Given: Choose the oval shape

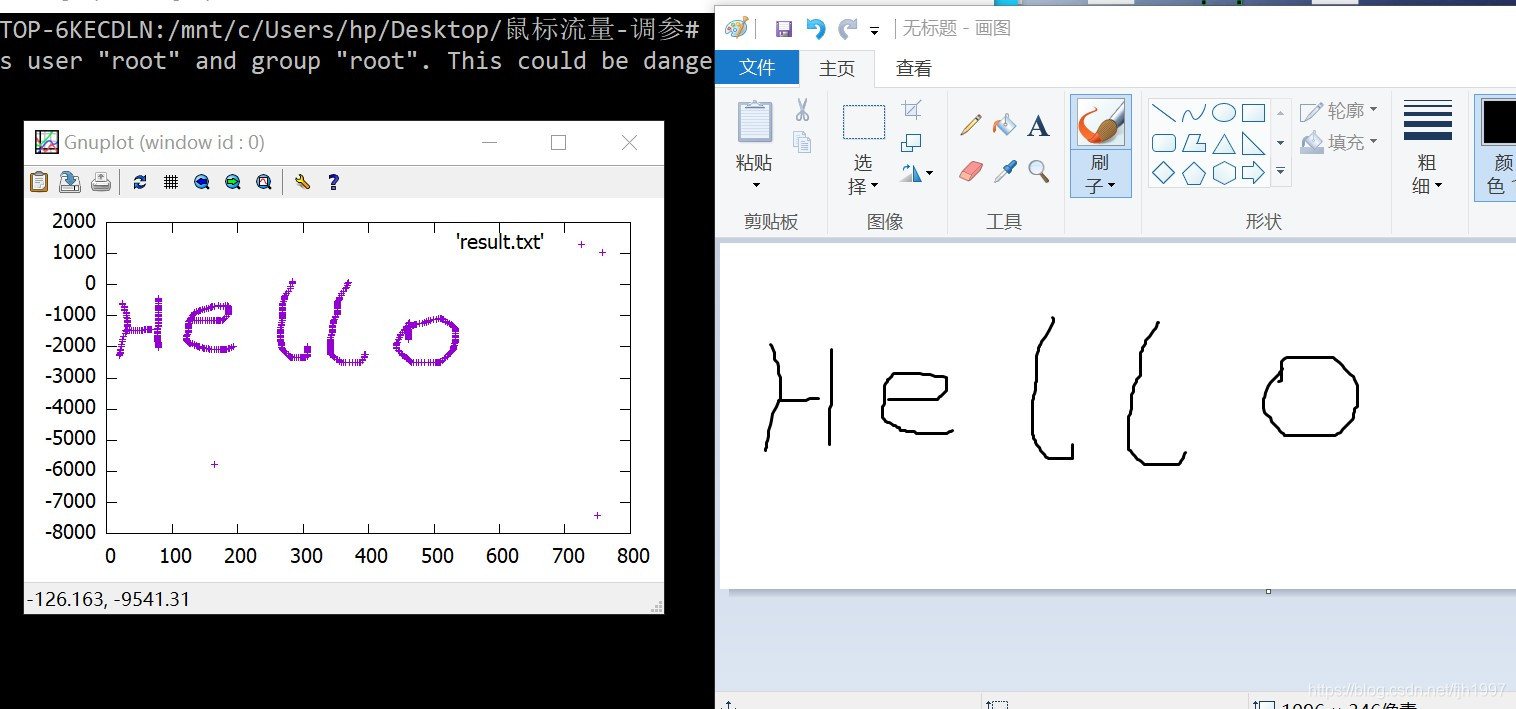Looking at the screenshot, I should click(x=1224, y=112).
